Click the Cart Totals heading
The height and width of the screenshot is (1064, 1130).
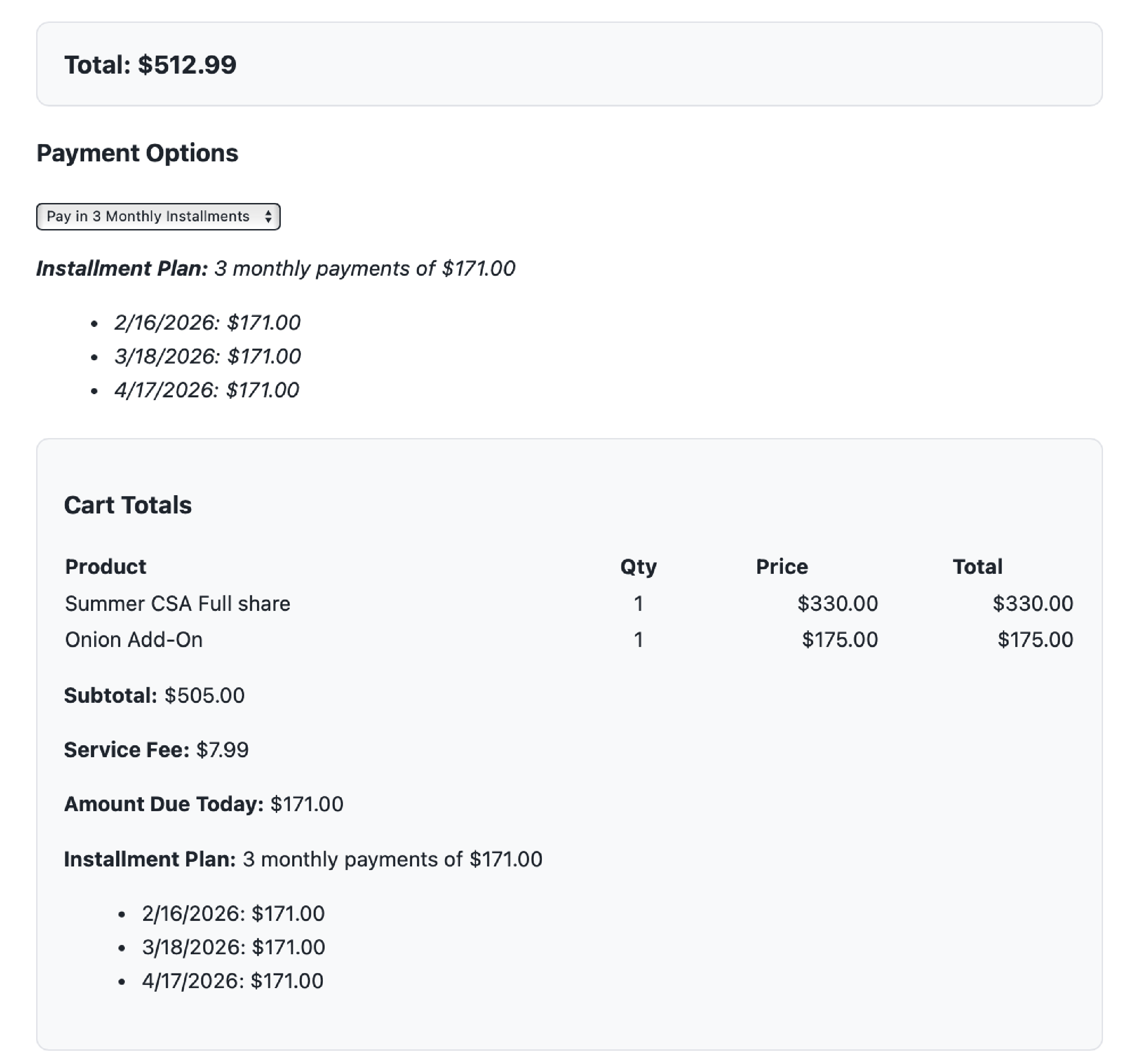[x=129, y=504]
